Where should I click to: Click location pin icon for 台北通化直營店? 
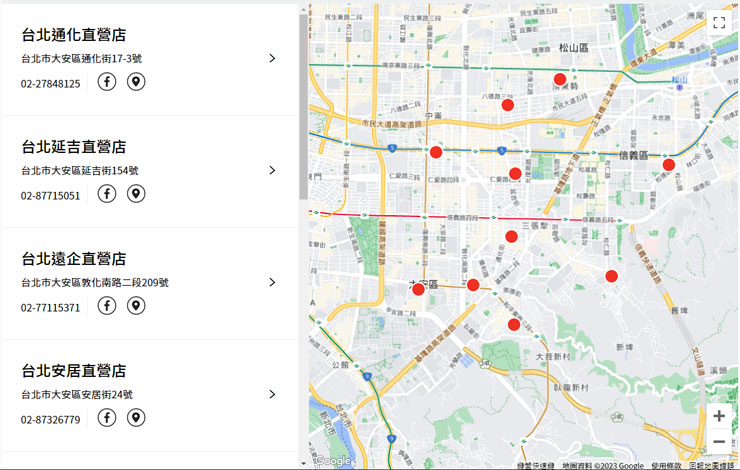point(136,82)
